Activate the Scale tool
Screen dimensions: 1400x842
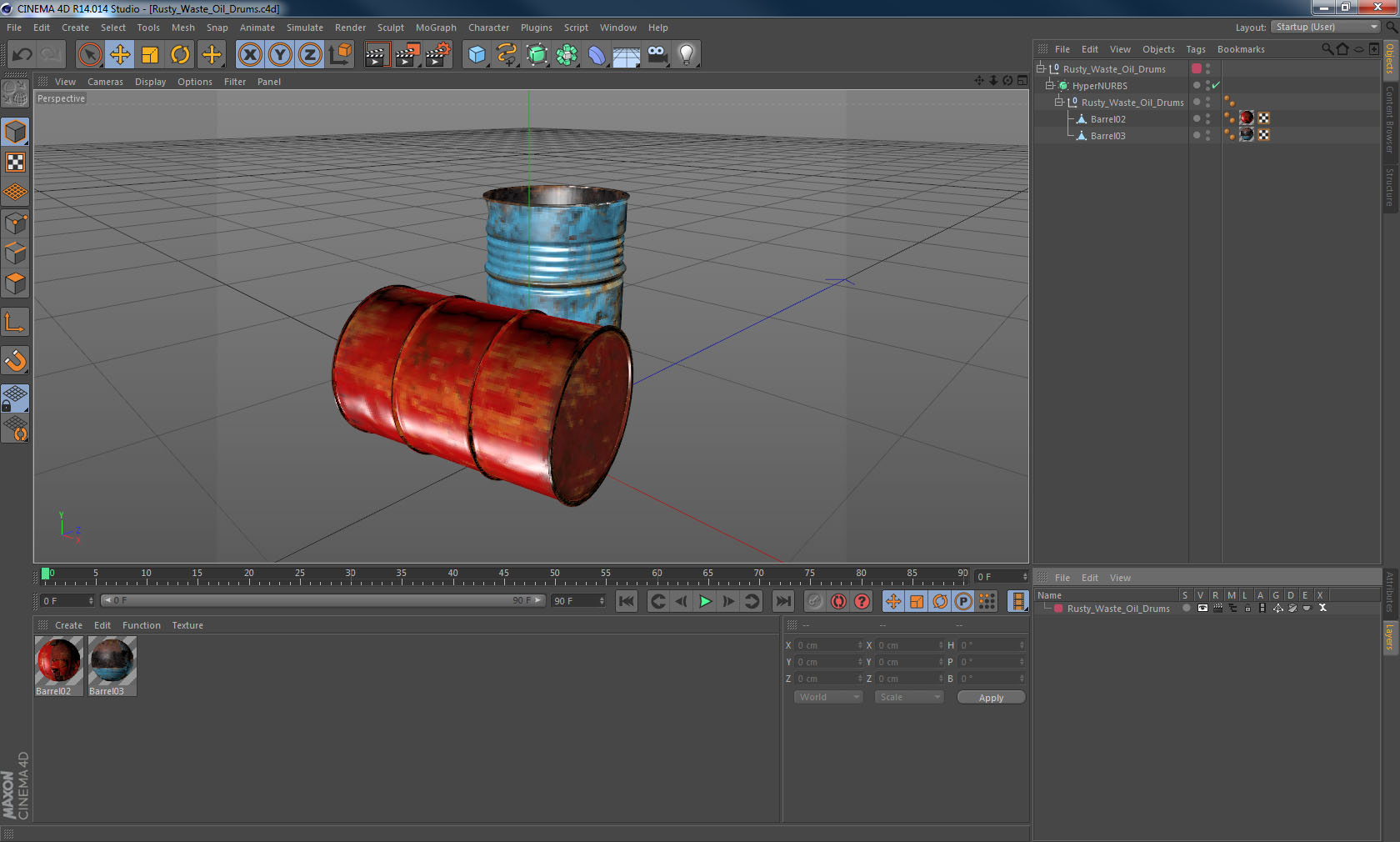coord(150,55)
